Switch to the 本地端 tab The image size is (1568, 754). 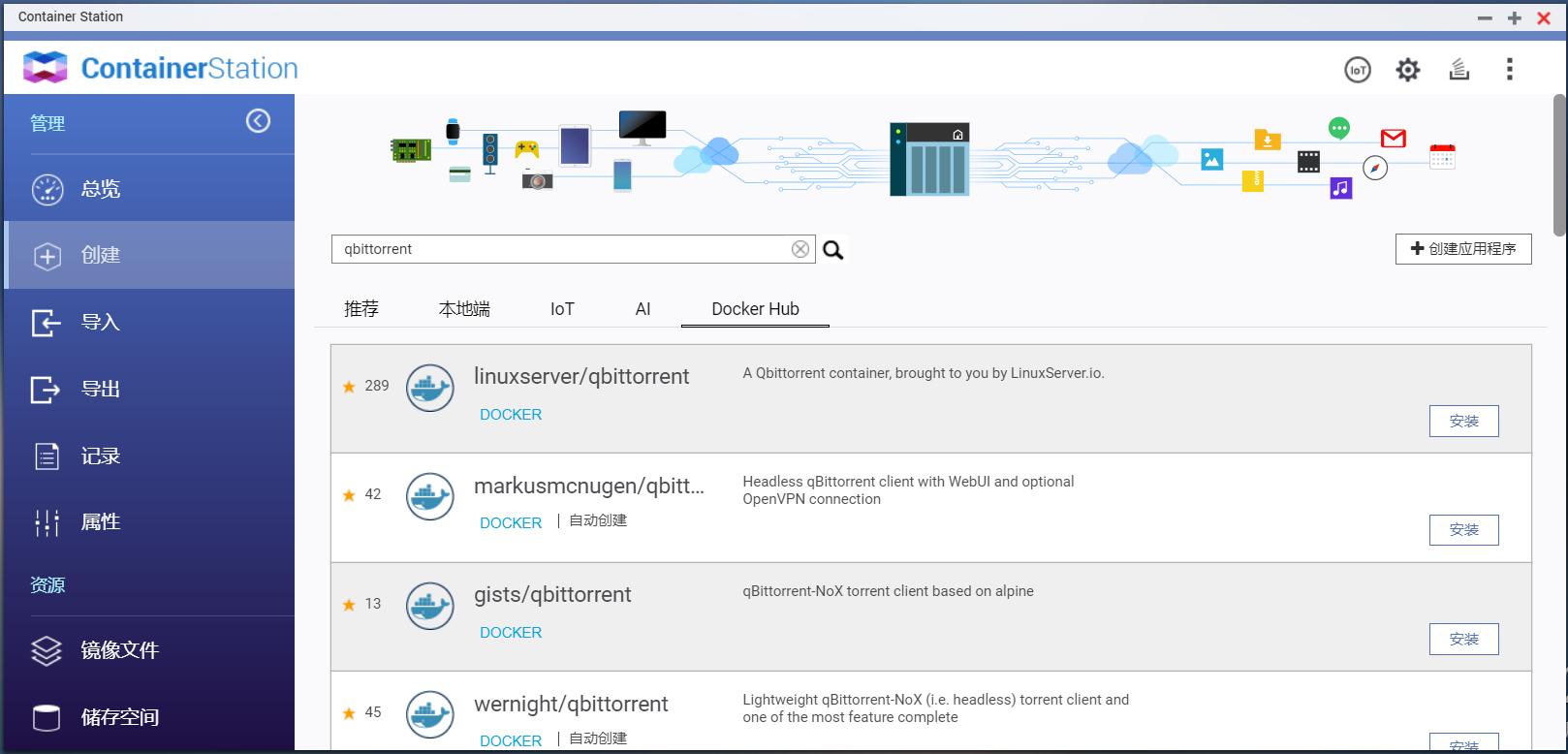464,309
